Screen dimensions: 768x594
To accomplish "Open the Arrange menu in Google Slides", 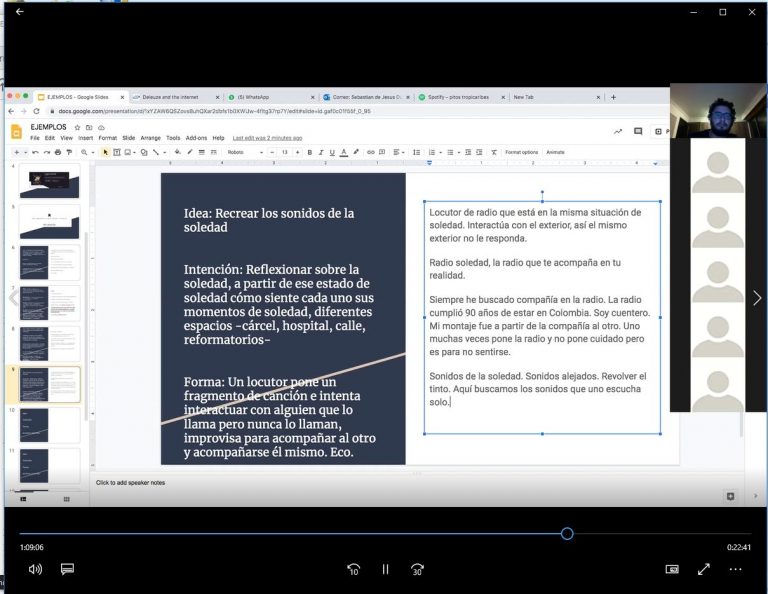I will (x=150, y=138).
